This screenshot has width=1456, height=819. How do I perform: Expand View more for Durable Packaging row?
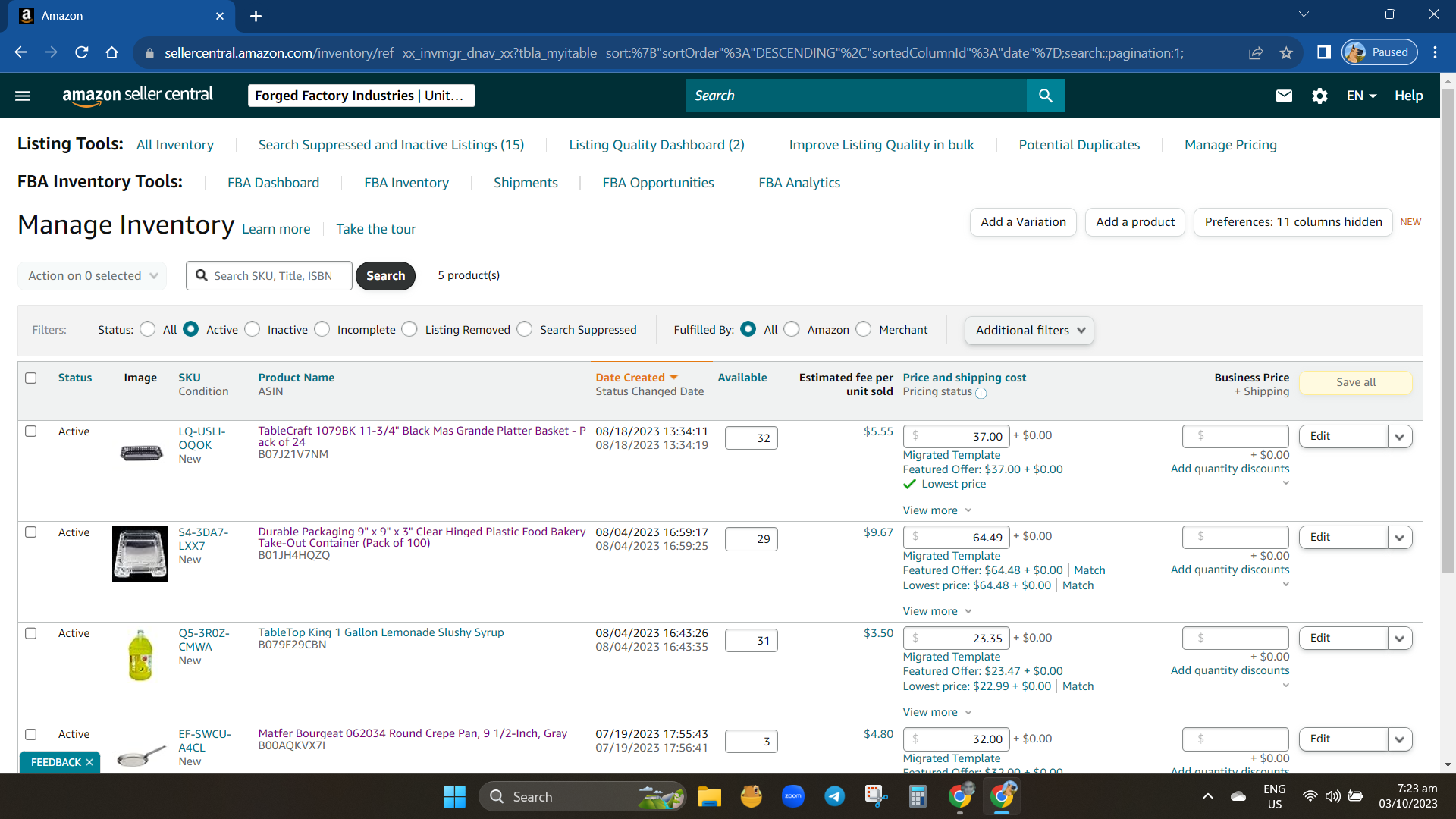point(937,611)
